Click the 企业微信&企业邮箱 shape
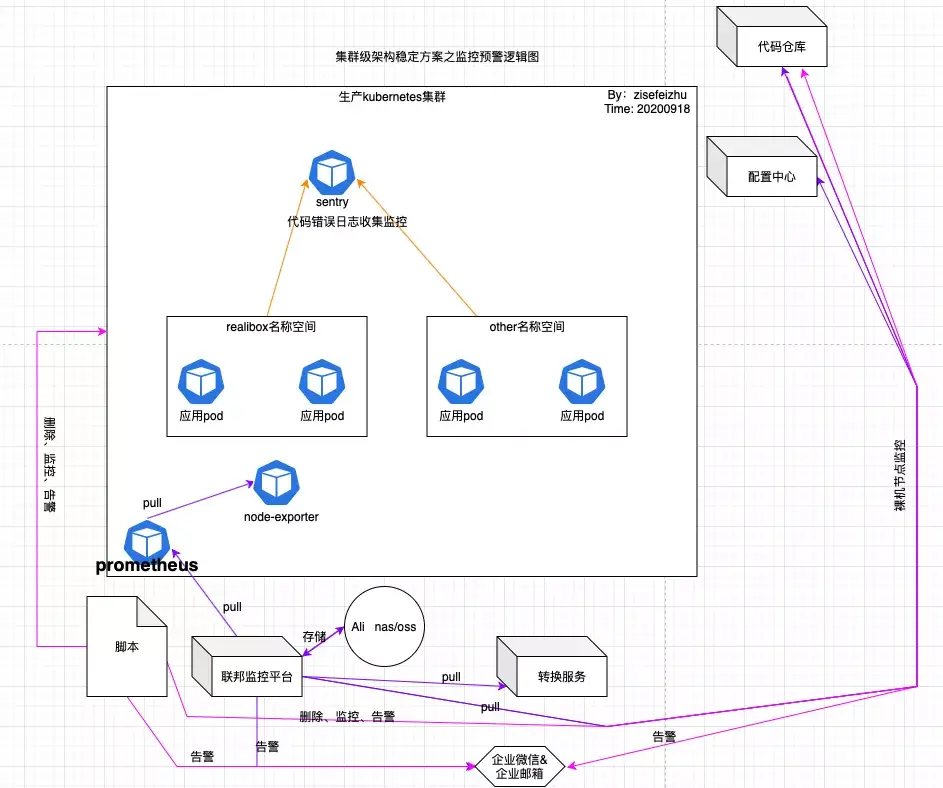The height and width of the screenshot is (788, 943). [x=518, y=766]
